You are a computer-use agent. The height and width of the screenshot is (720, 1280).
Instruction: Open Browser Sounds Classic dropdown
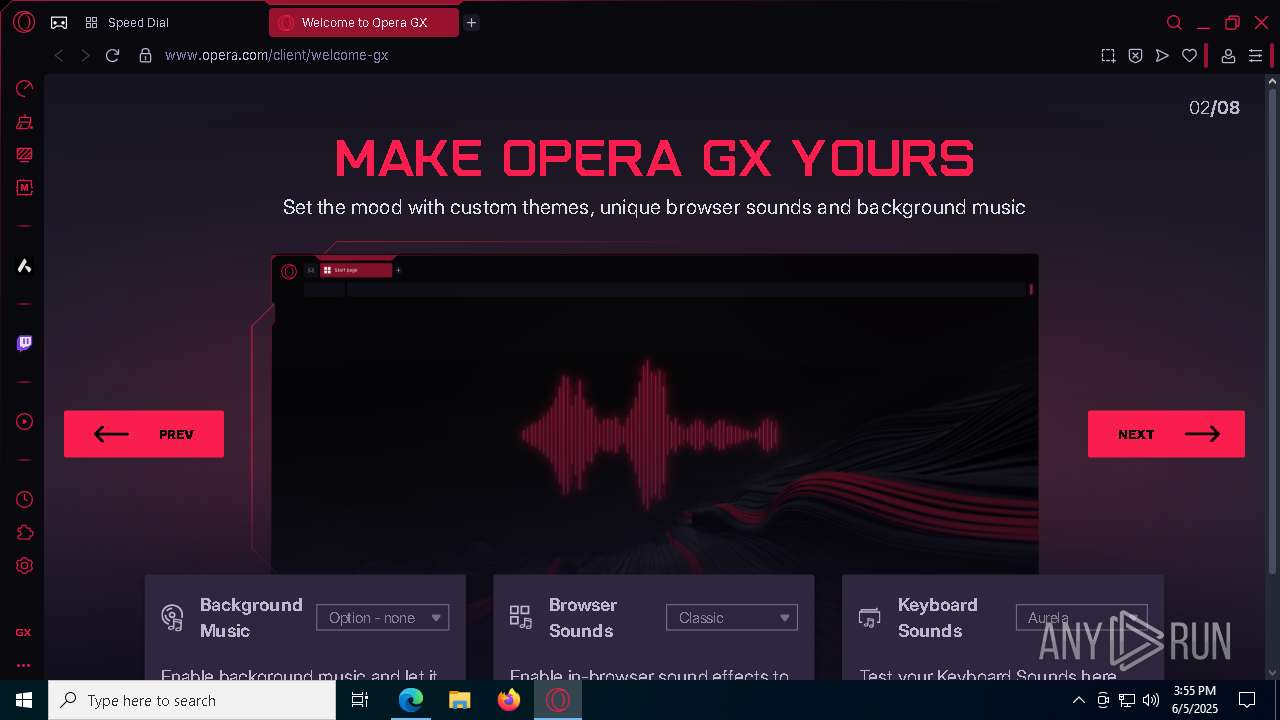(x=732, y=618)
